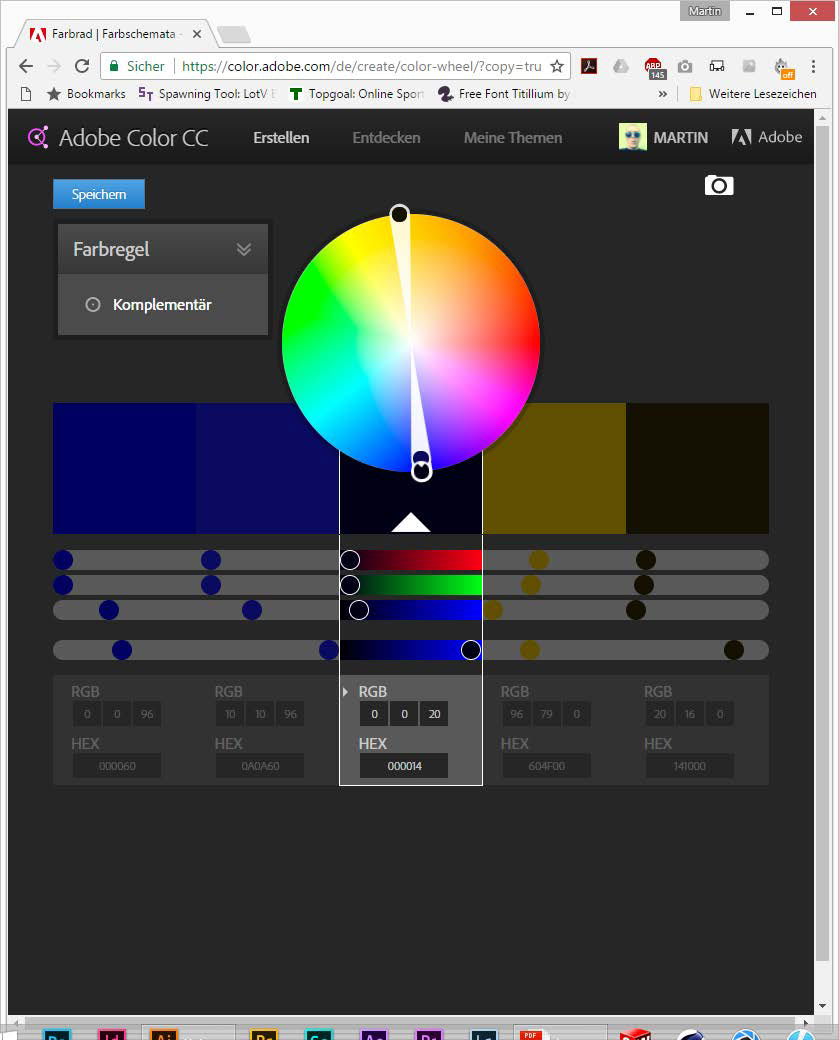
Task: Click the green lock Sicher security indicator
Action: click(x=137, y=66)
